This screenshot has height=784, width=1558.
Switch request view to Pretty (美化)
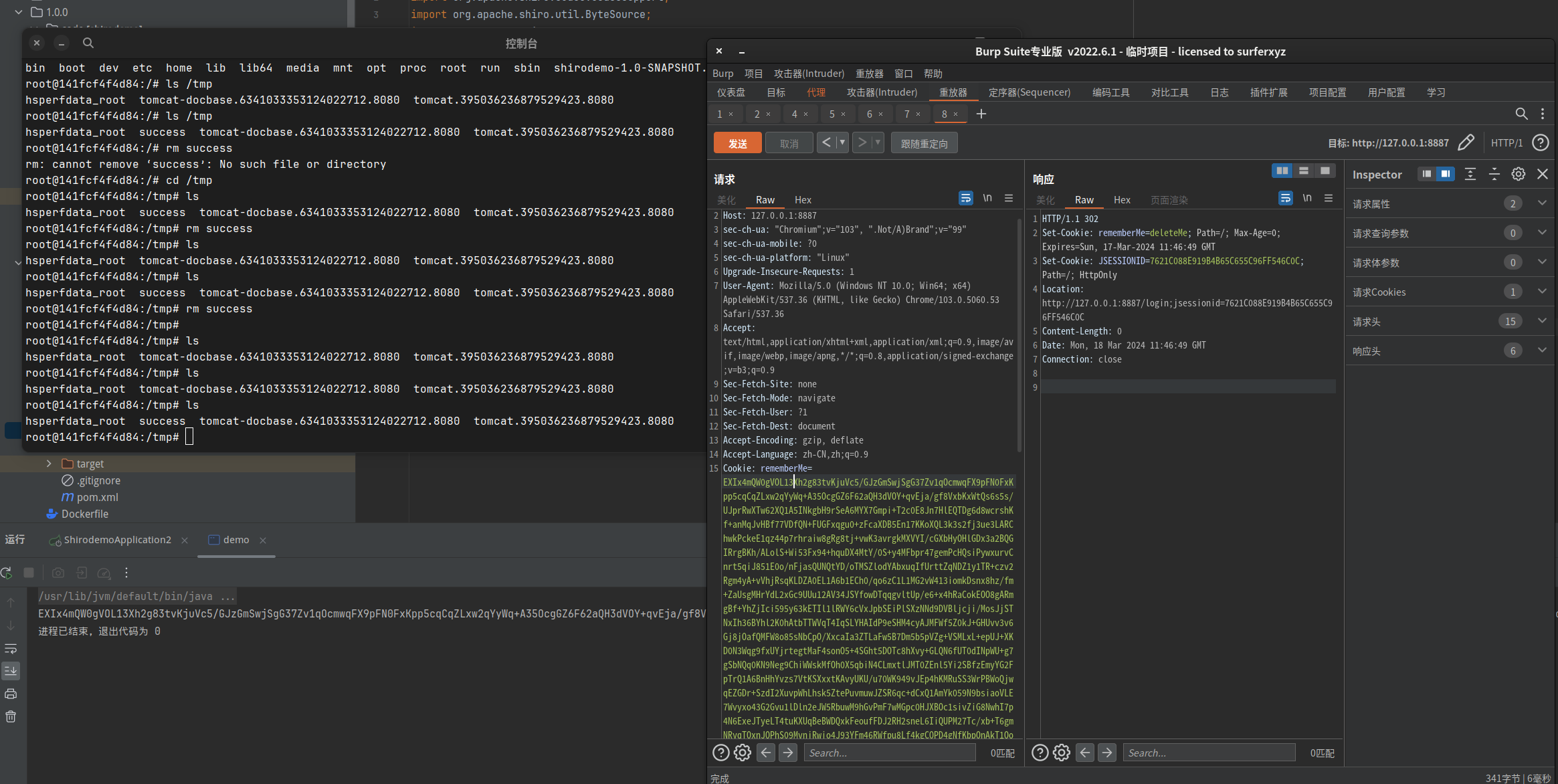click(x=726, y=200)
